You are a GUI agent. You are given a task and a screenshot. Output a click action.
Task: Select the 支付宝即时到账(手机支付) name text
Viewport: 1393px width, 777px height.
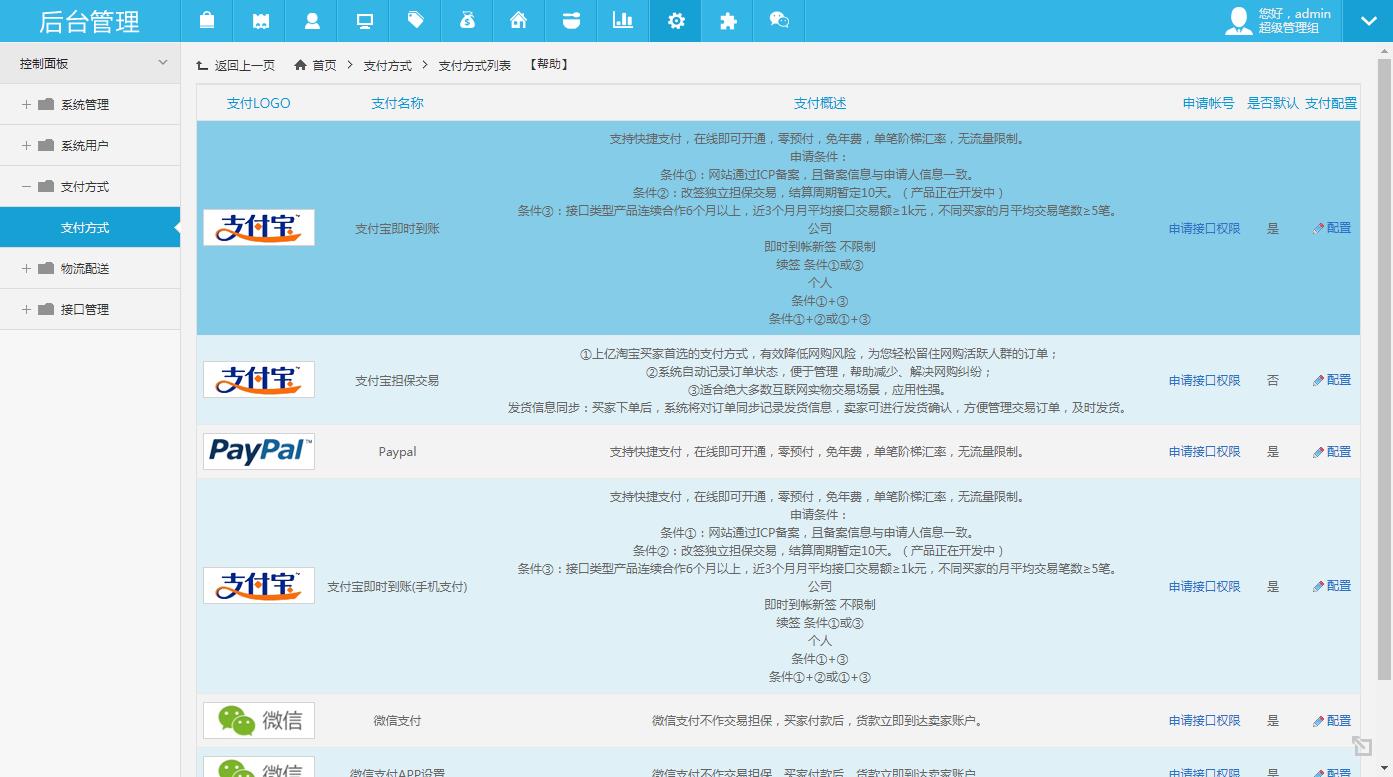[397, 587]
